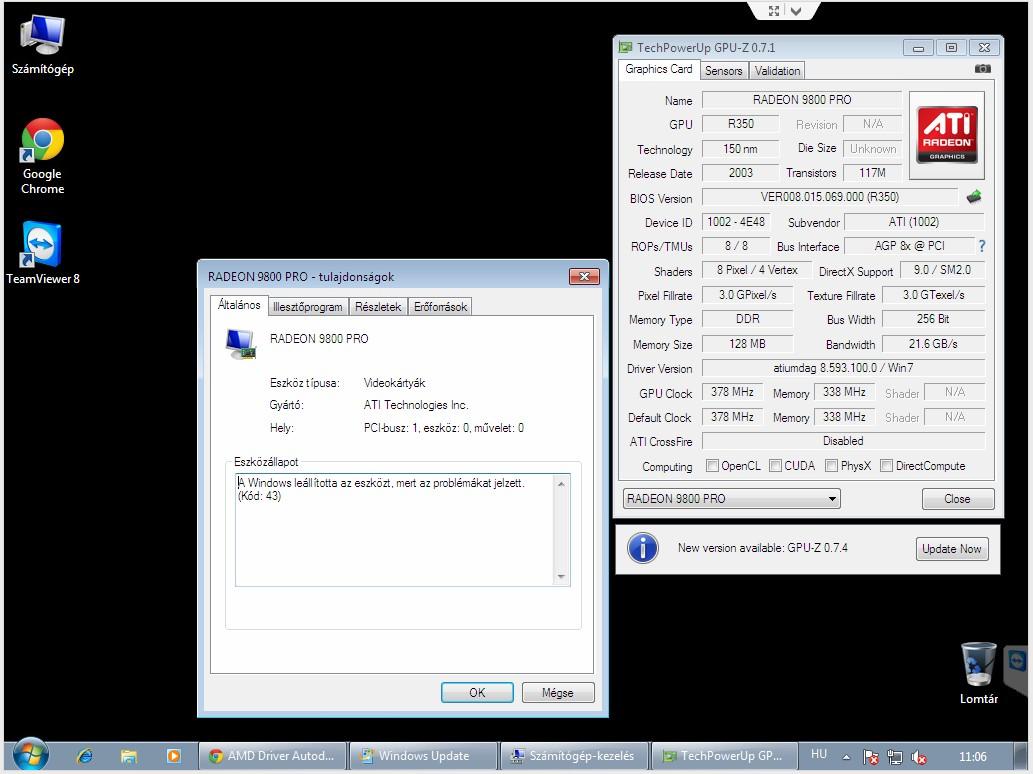The height and width of the screenshot is (774, 1033).
Task: Switch to the Validation tab
Action: 777,70
